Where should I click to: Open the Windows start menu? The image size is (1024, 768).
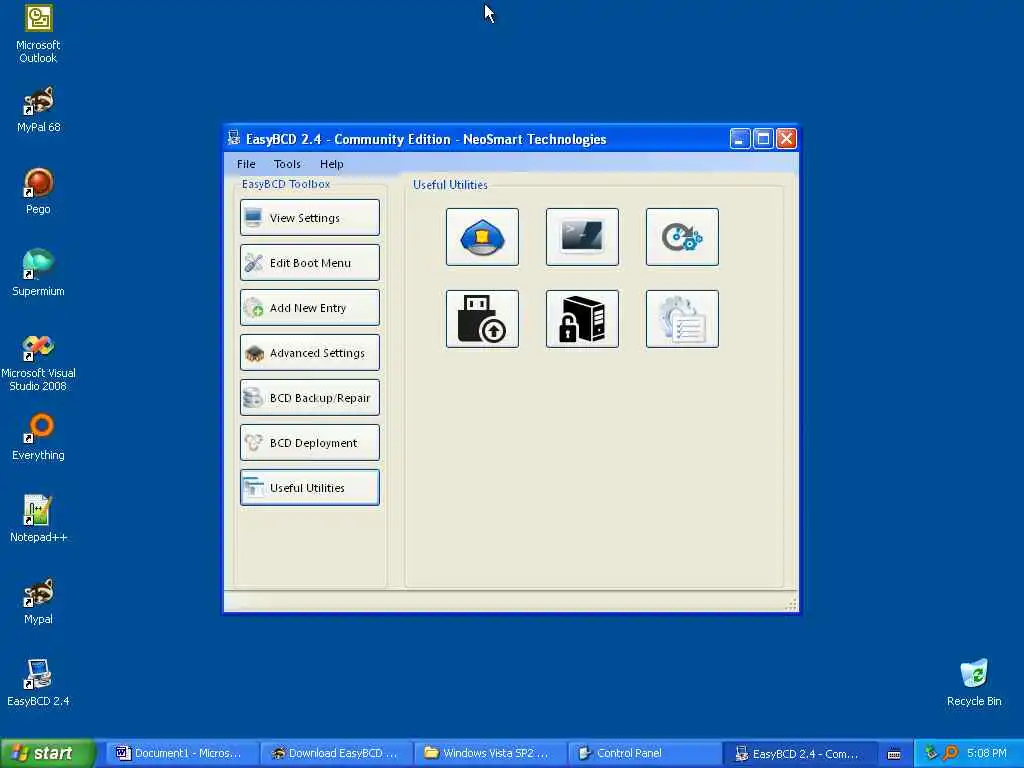[x=48, y=753]
